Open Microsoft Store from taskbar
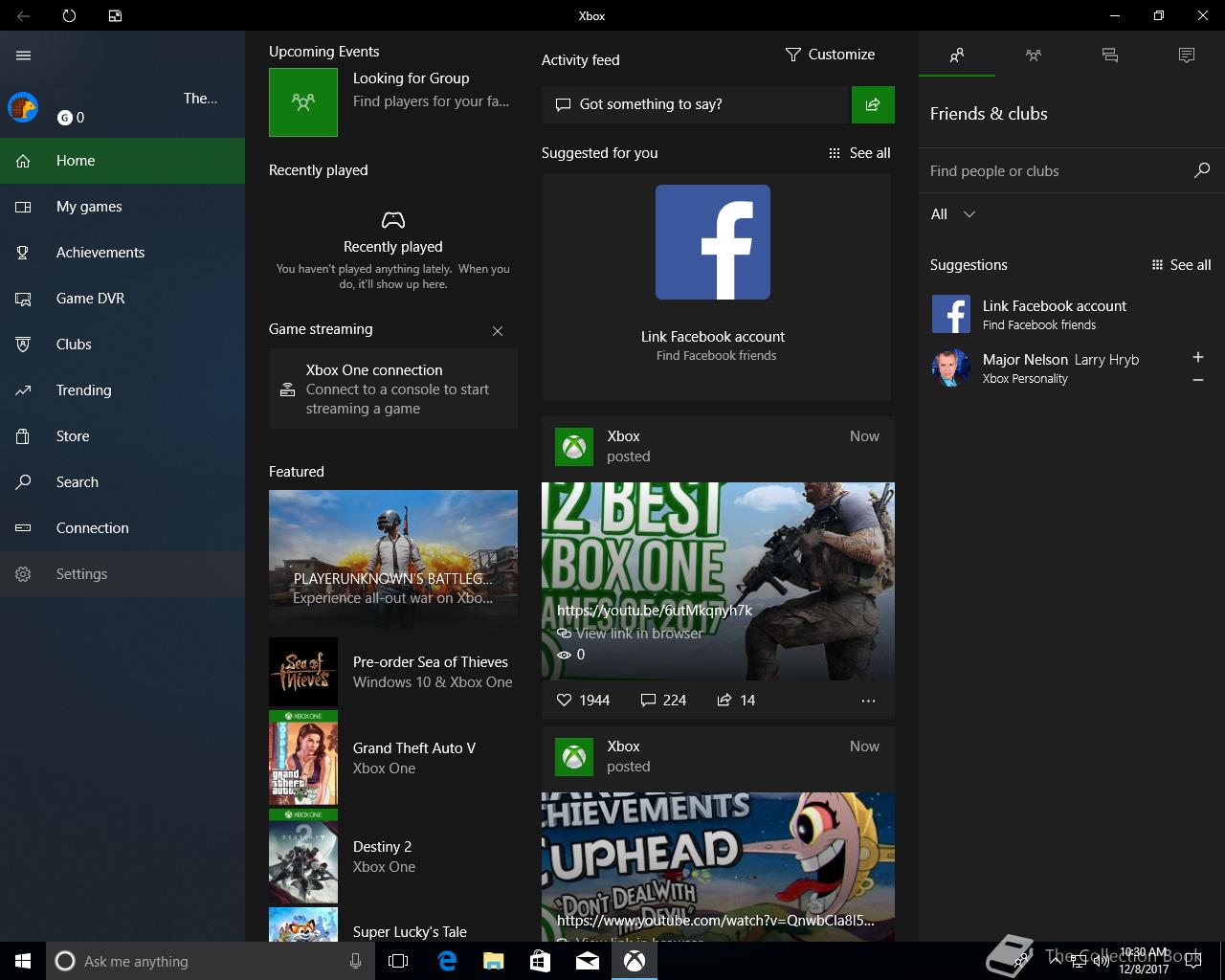The height and width of the screenshot is (980, 1225). (x=541, y=961)
